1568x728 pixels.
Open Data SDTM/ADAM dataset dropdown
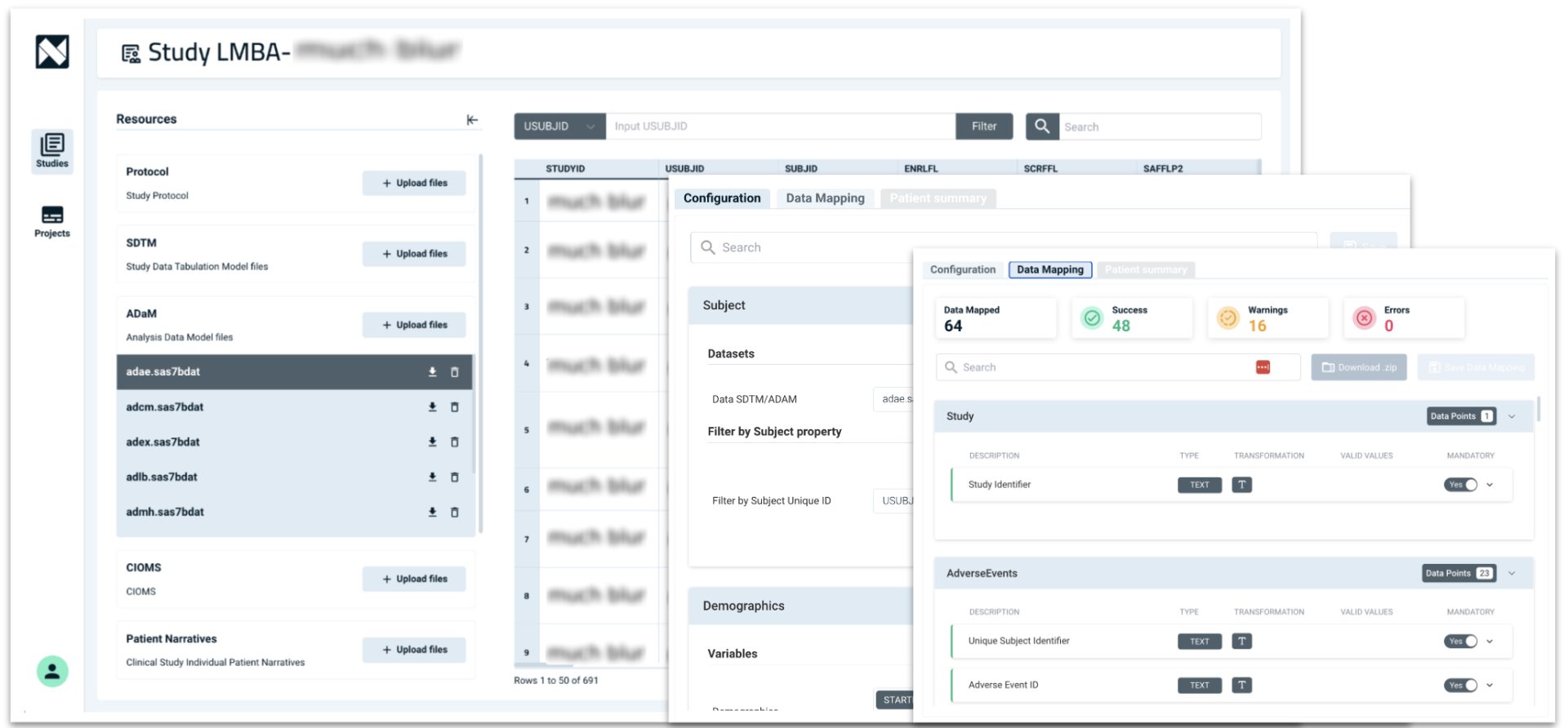pos(893,399)
